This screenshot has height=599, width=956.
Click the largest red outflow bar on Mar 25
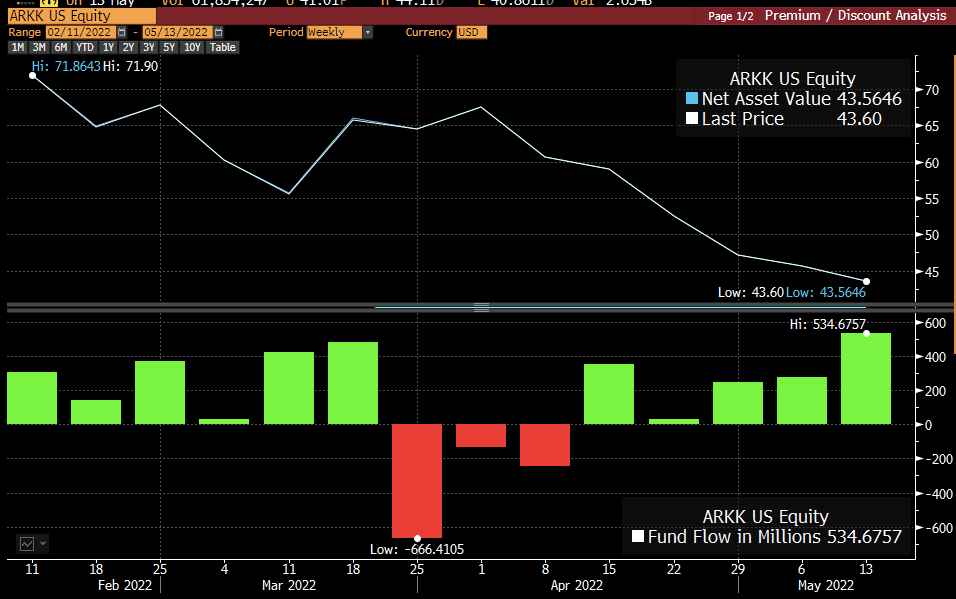417,481
